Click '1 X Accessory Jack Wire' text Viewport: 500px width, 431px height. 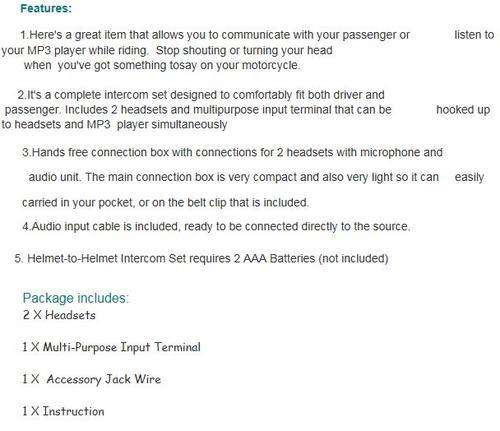92,379
